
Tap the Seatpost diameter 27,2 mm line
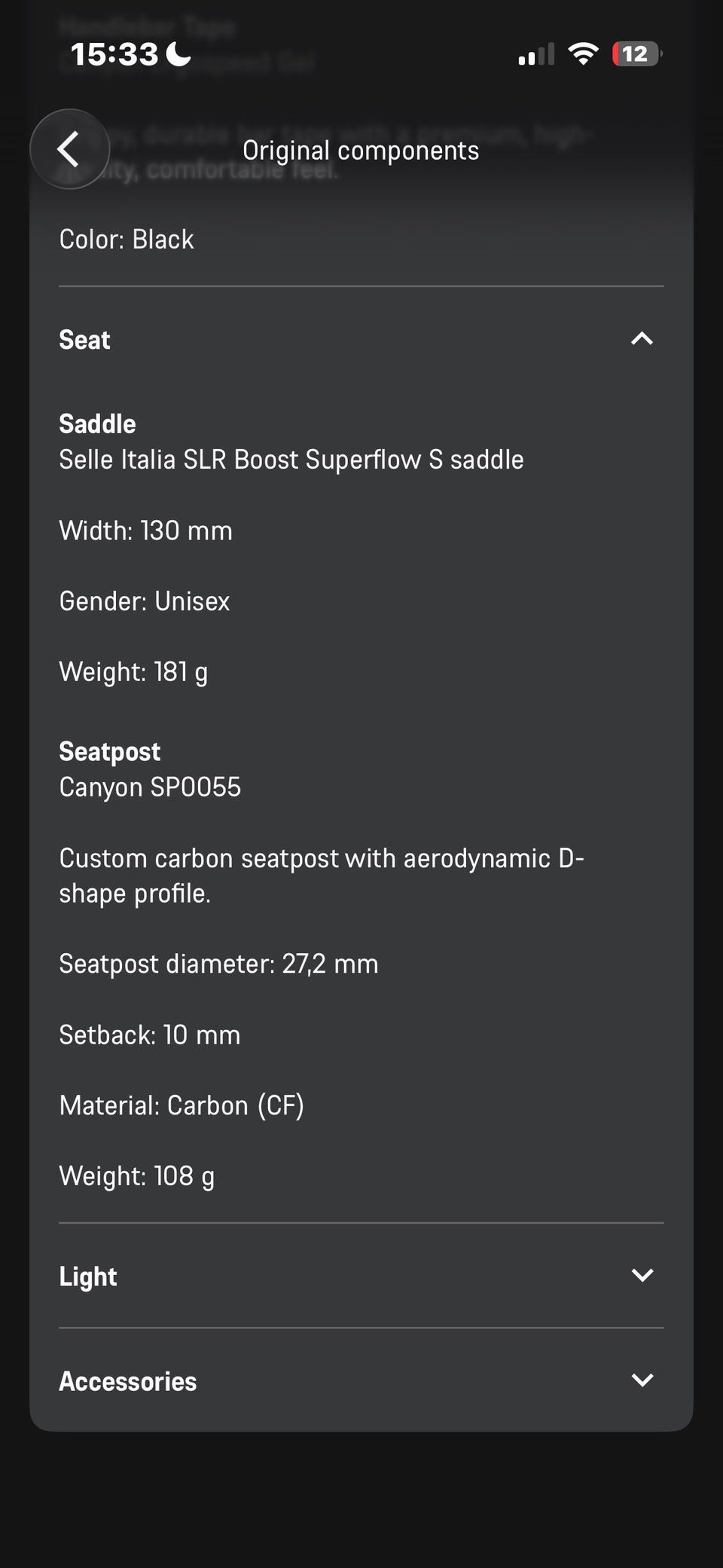[x=218, y=964]
